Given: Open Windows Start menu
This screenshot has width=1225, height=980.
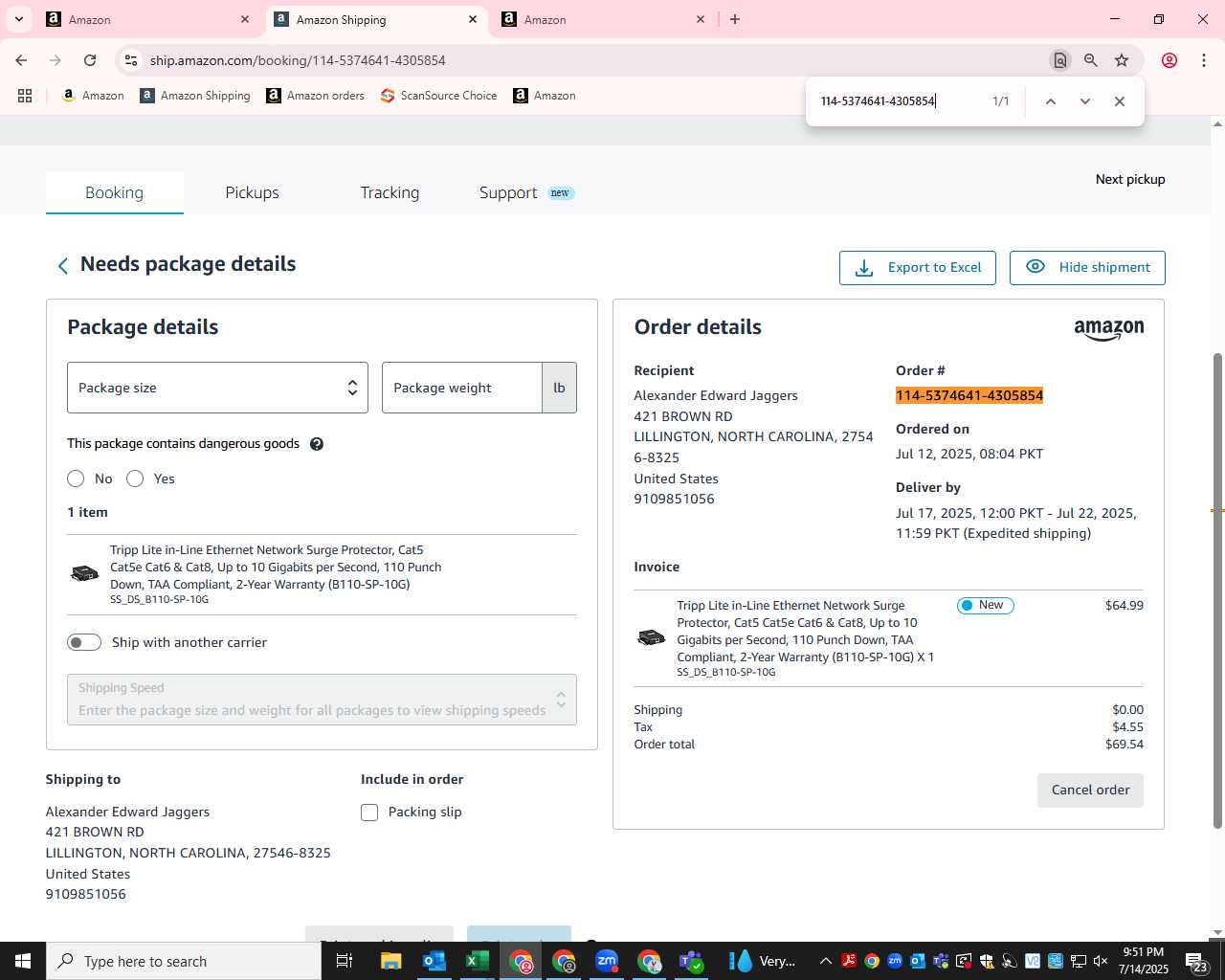Looking at the screenshot, I should coord(23,961).
